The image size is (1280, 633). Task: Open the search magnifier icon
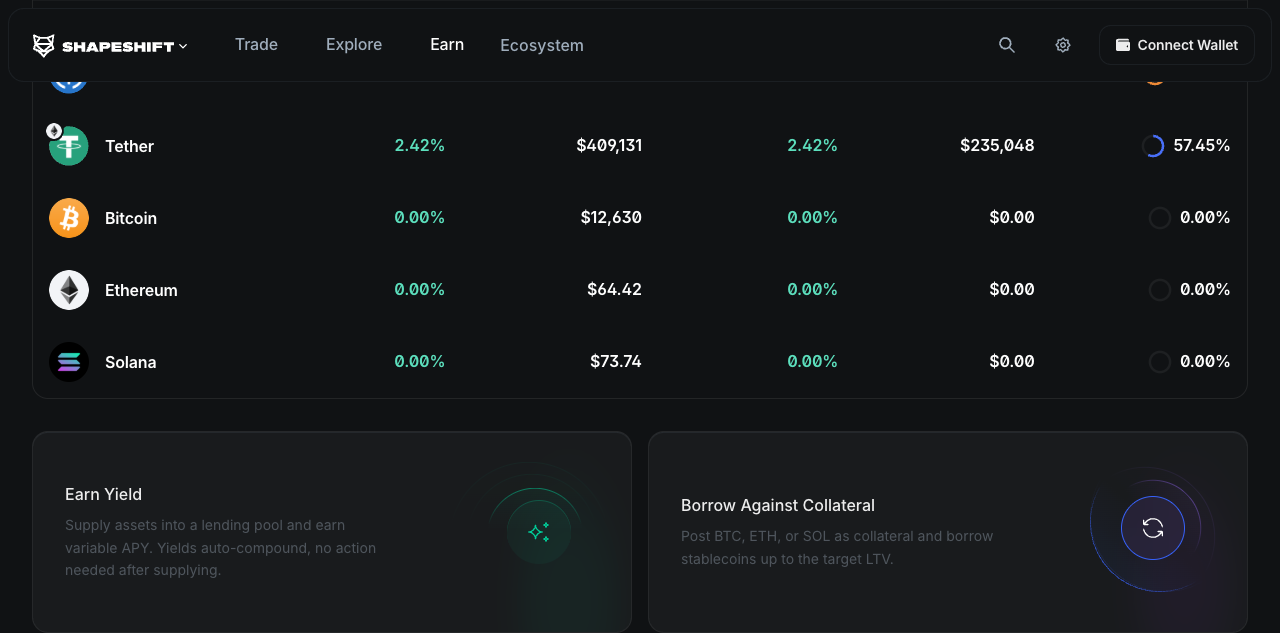pyautogui.click(x=1007, y=45)
